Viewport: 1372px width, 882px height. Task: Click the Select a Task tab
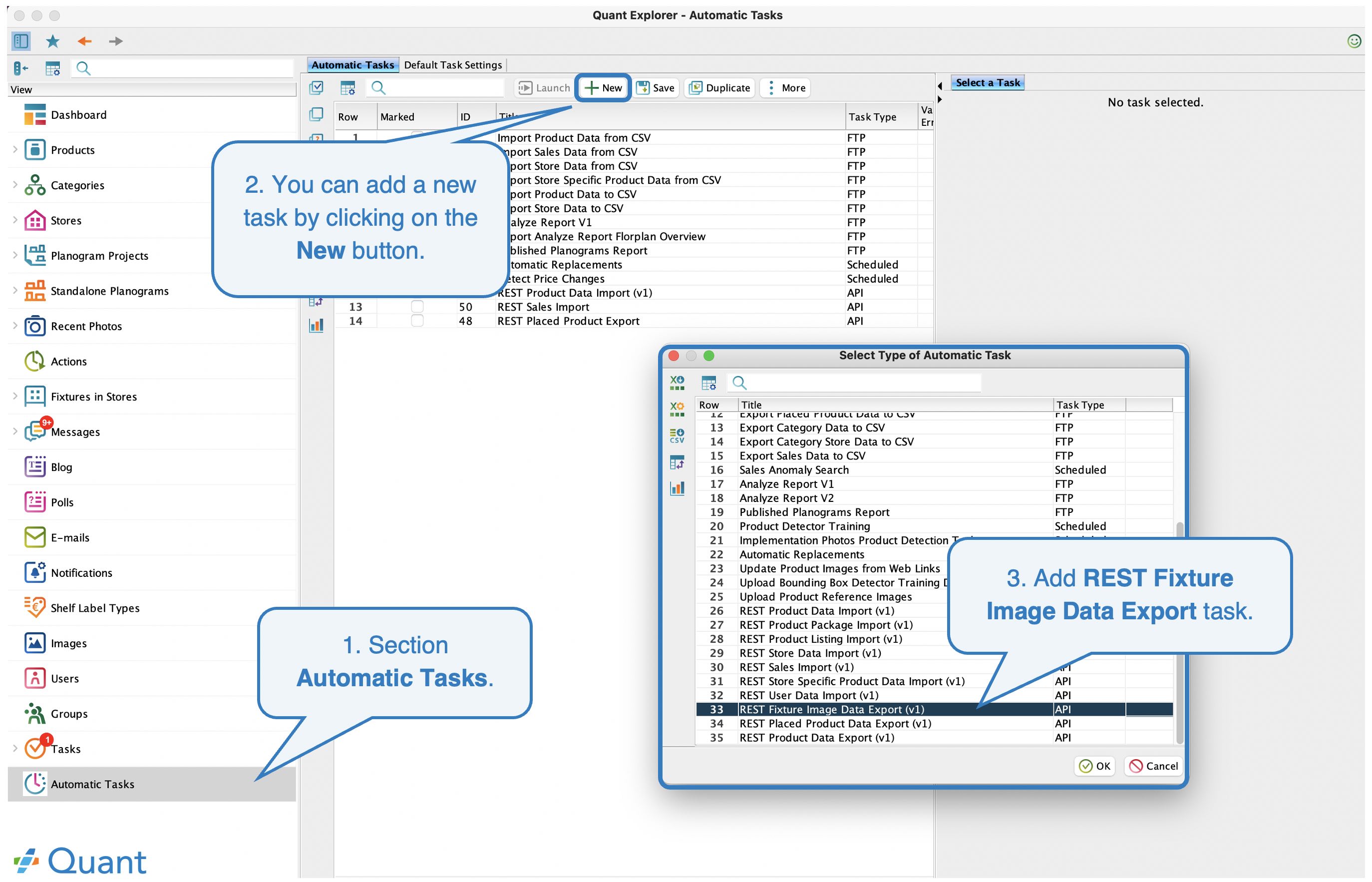pyautogui.click(x=988, y=82)
